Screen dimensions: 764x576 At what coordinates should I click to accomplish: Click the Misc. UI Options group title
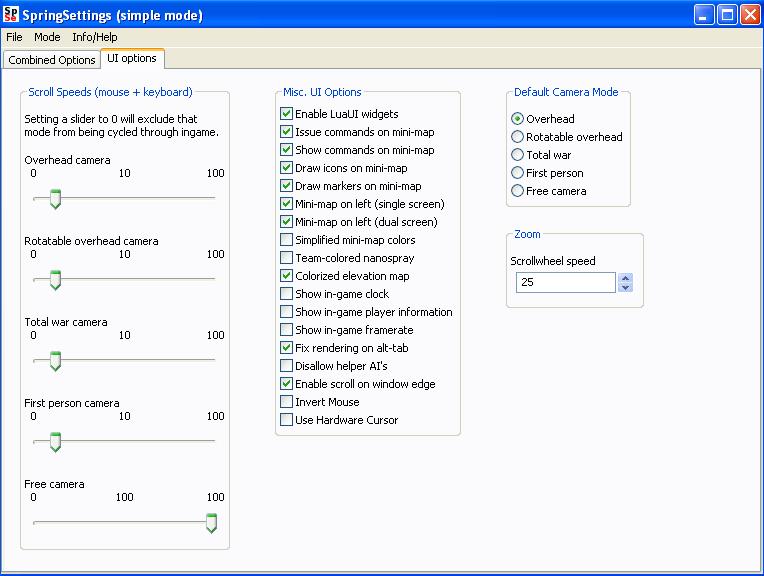[323, 92]
